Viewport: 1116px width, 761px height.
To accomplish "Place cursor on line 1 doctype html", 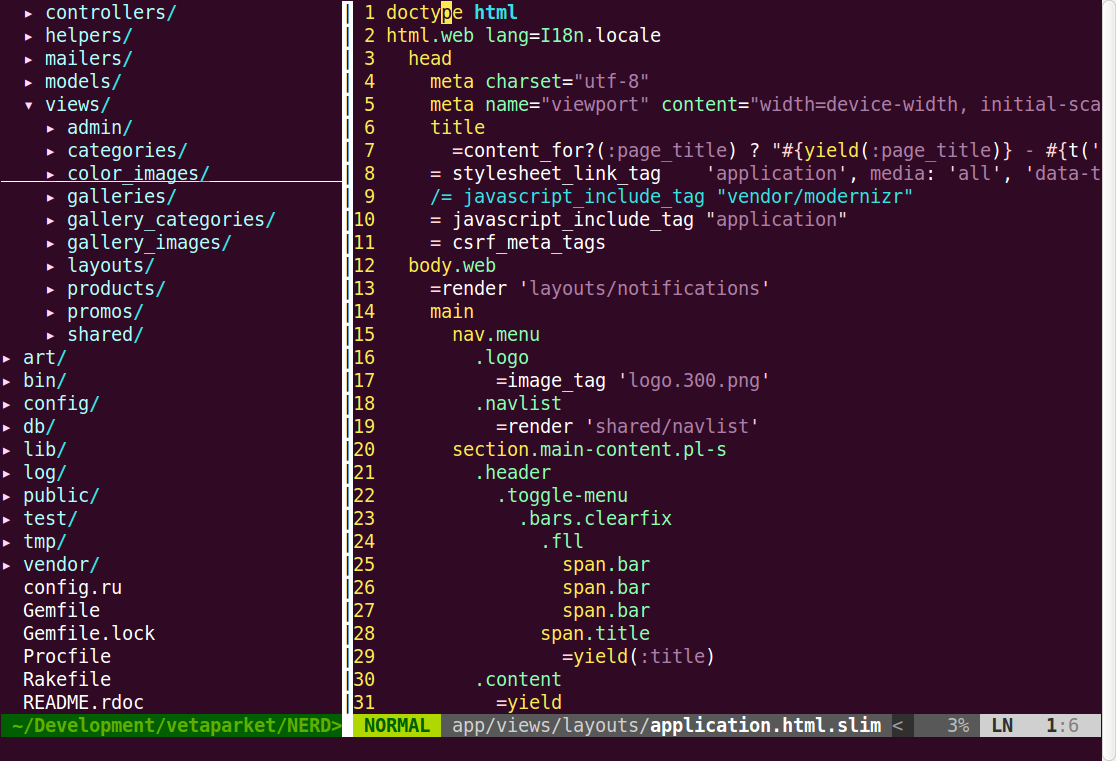I will pos(451,12).
